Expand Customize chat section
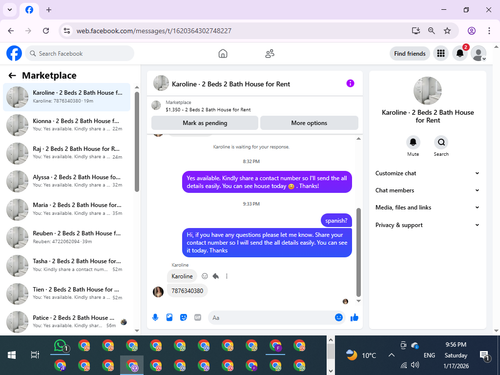500x375 pixels. (427, 173)
